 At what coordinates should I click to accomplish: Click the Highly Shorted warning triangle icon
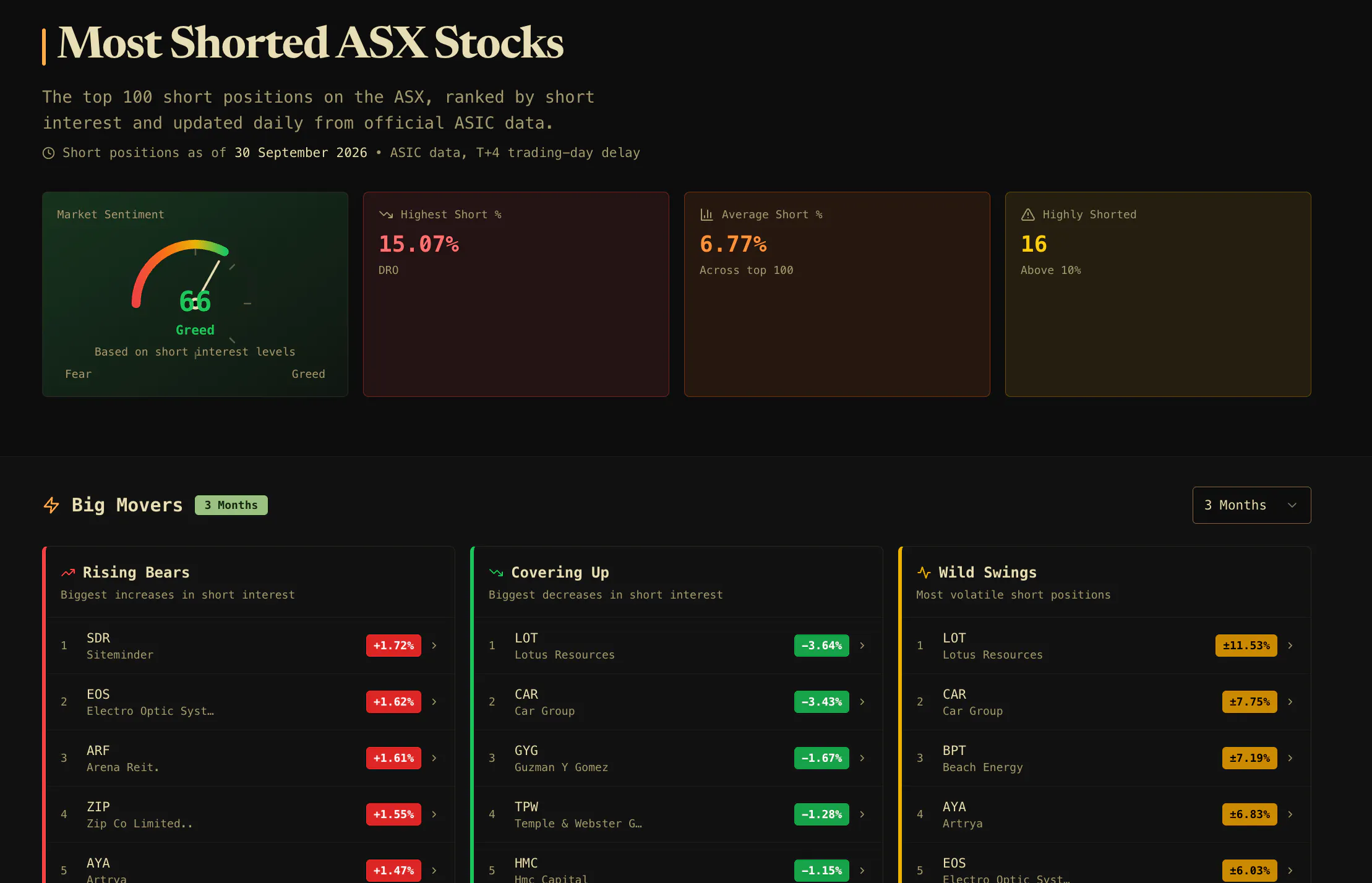(1027, 215)
